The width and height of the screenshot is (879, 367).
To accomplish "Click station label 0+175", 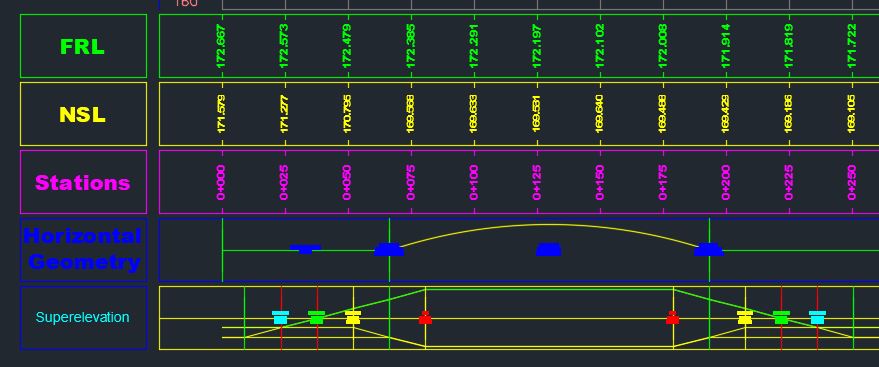I will 663,182.
